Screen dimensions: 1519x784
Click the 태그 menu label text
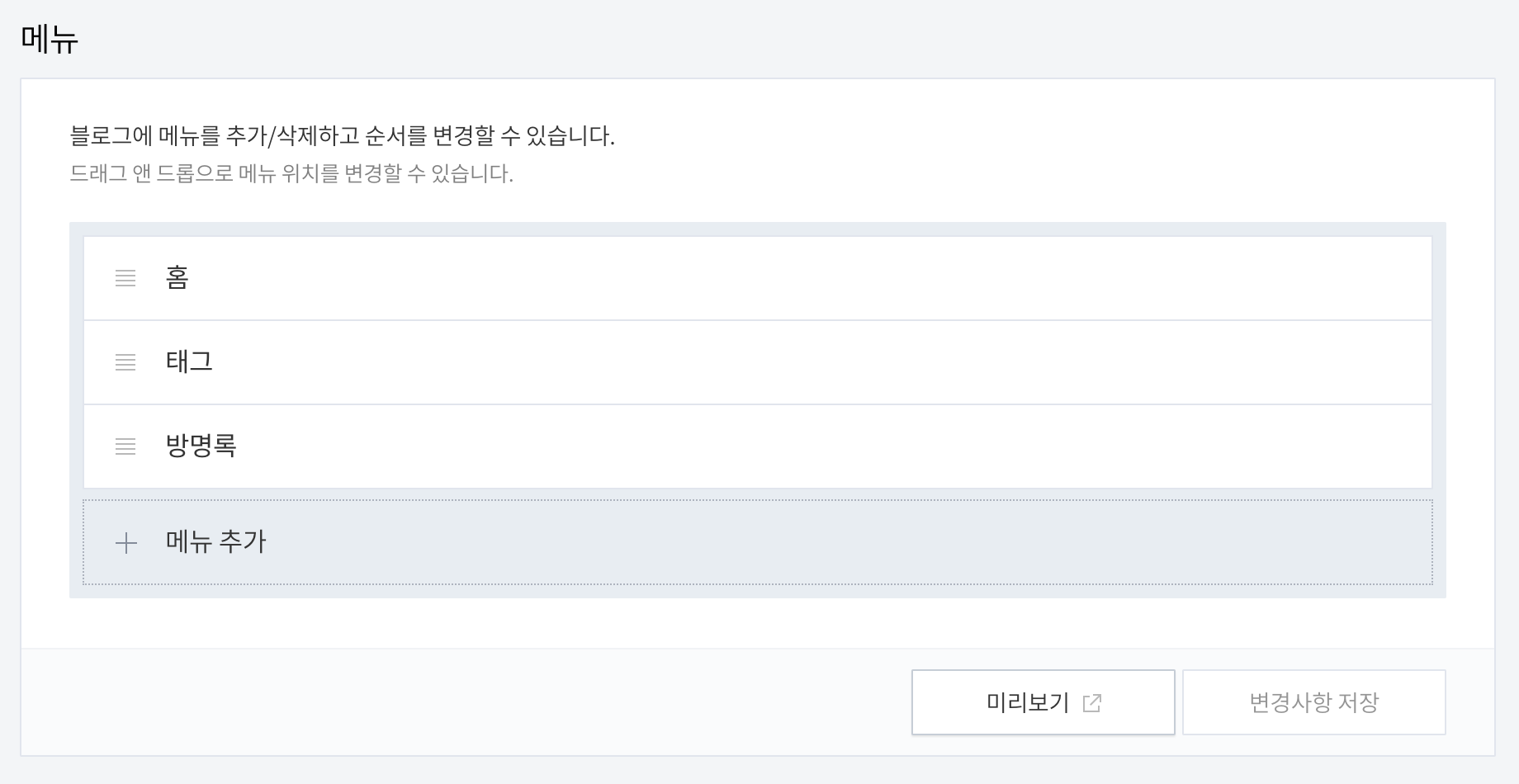coord(187,361)
